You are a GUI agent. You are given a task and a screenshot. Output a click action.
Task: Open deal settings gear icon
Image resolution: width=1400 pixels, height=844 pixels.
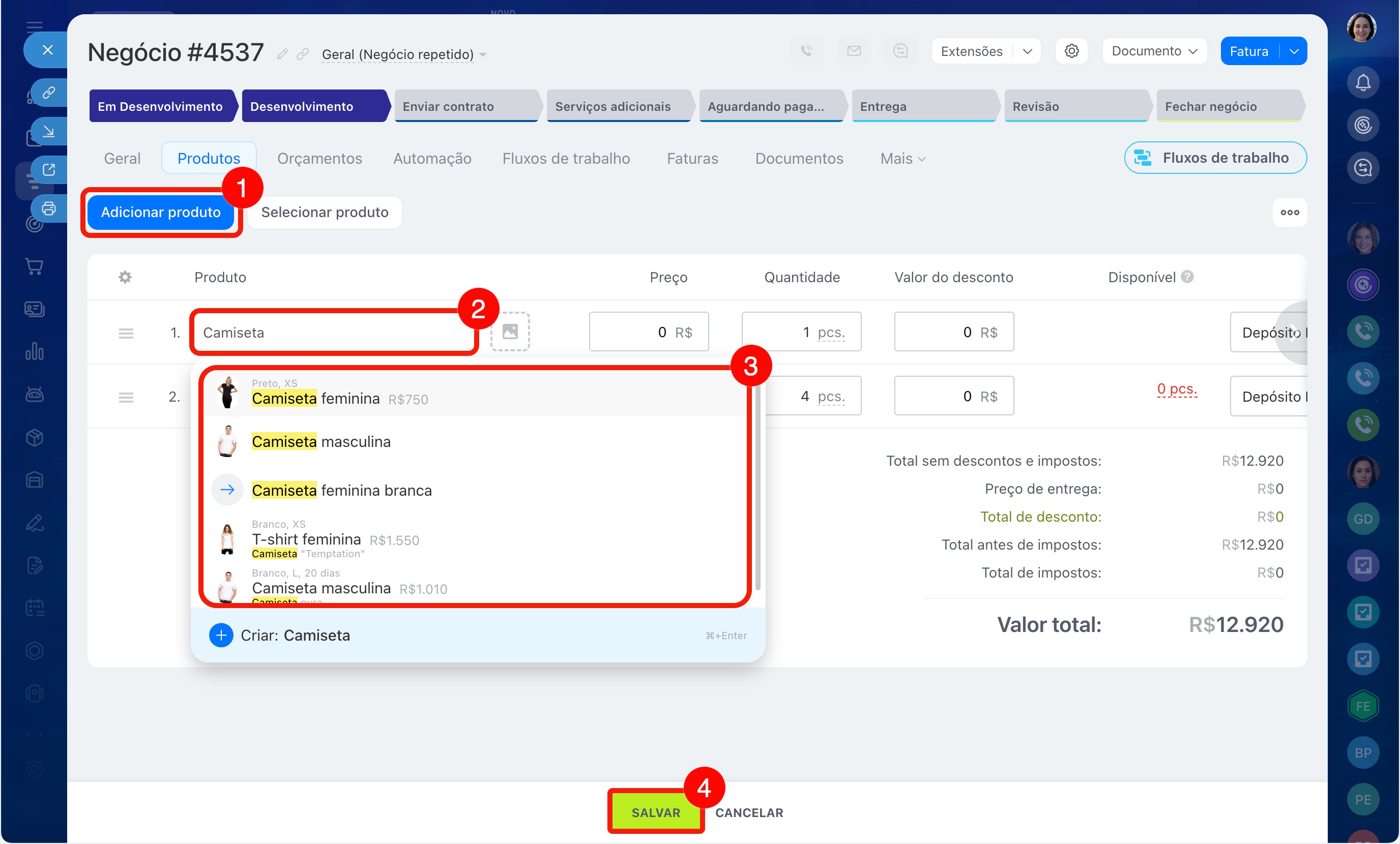[1071, 51]
